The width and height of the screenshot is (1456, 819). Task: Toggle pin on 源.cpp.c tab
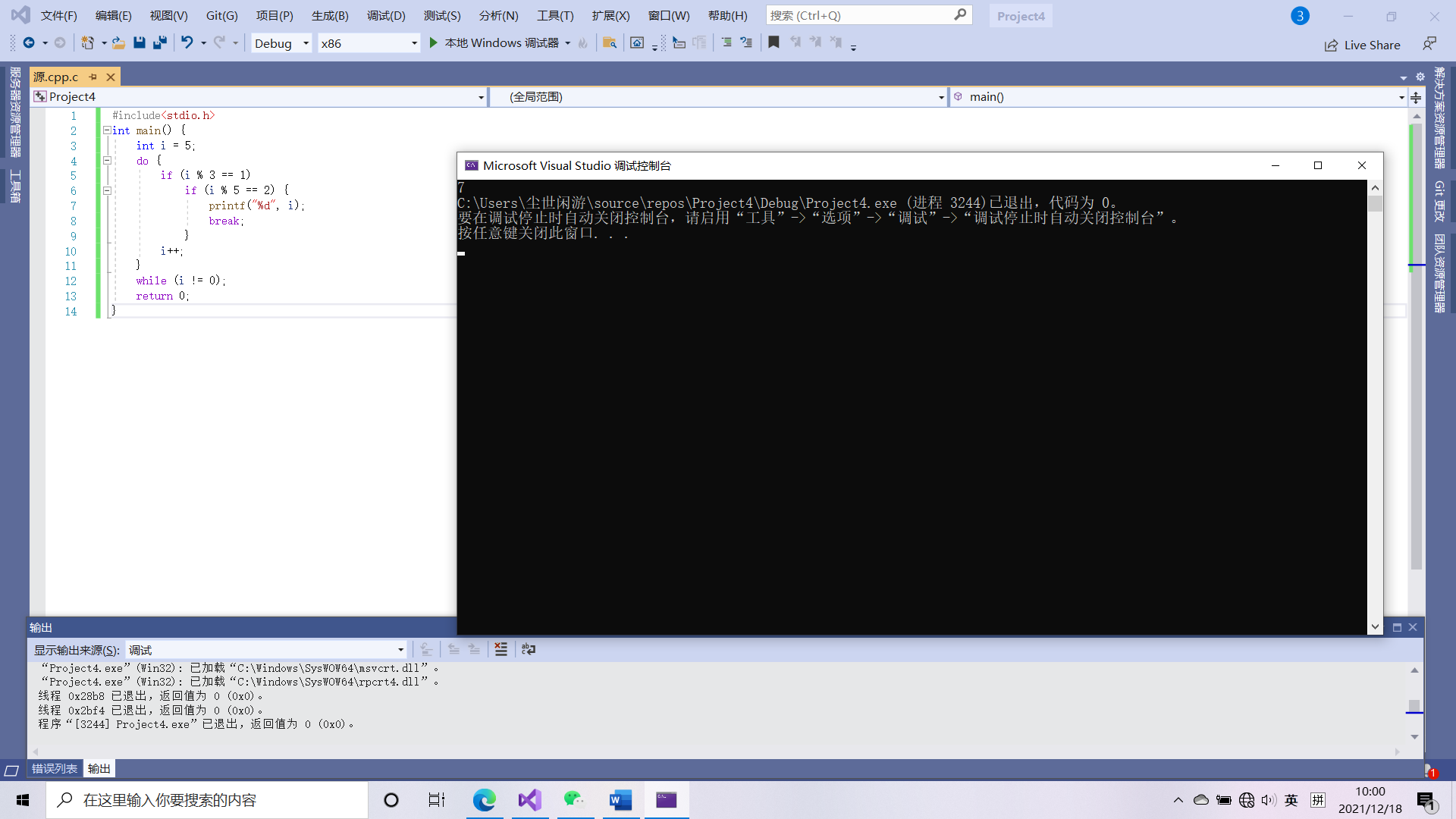pyautogui.click(x=93, y=77)
